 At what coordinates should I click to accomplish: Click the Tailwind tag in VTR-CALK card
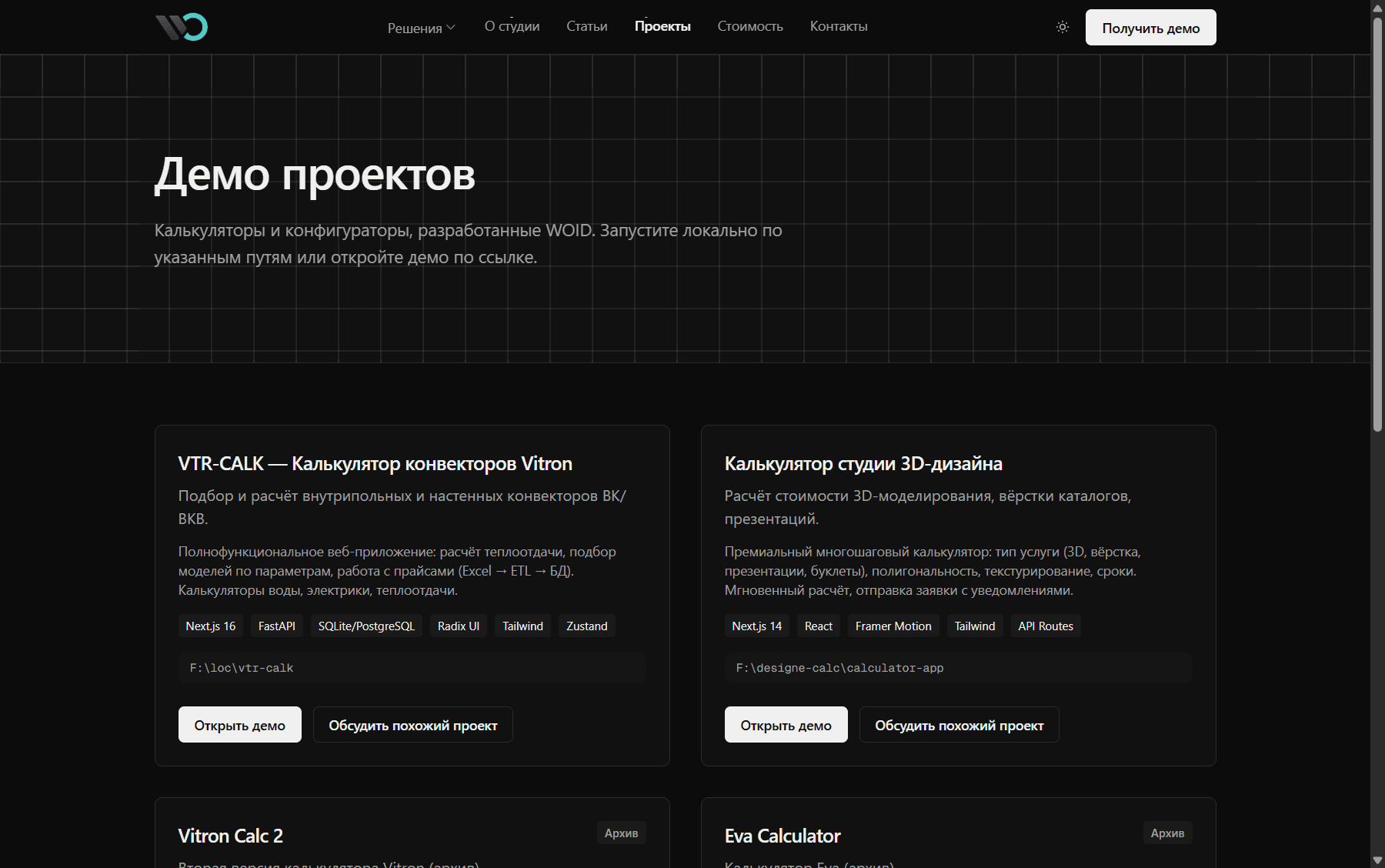point(523,626)
